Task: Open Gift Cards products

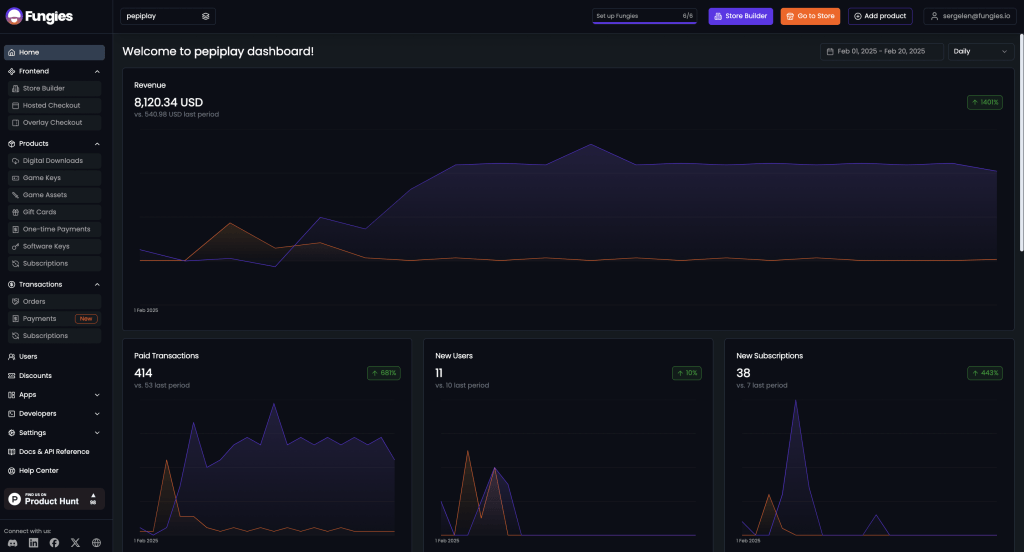Action: [x=54, y=212]
